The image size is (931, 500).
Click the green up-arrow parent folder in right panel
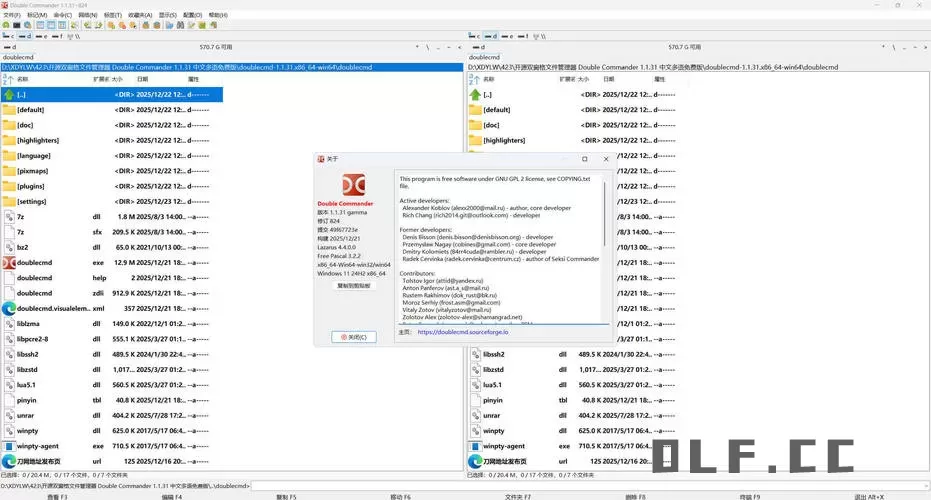pyautogui.click(x=475, y=94)
